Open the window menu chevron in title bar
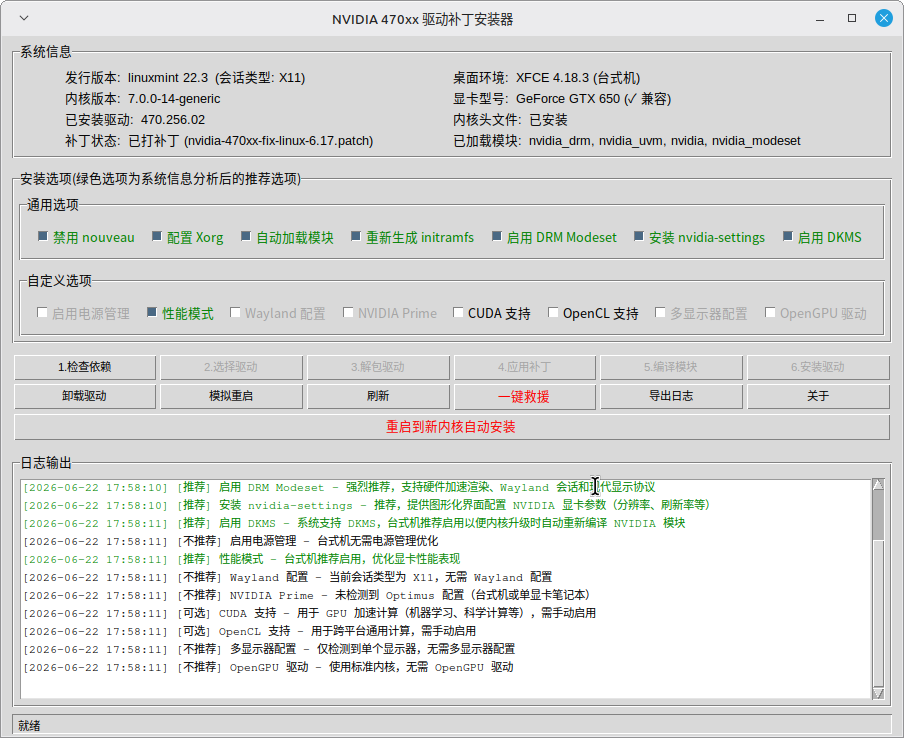 pos(24,18)
